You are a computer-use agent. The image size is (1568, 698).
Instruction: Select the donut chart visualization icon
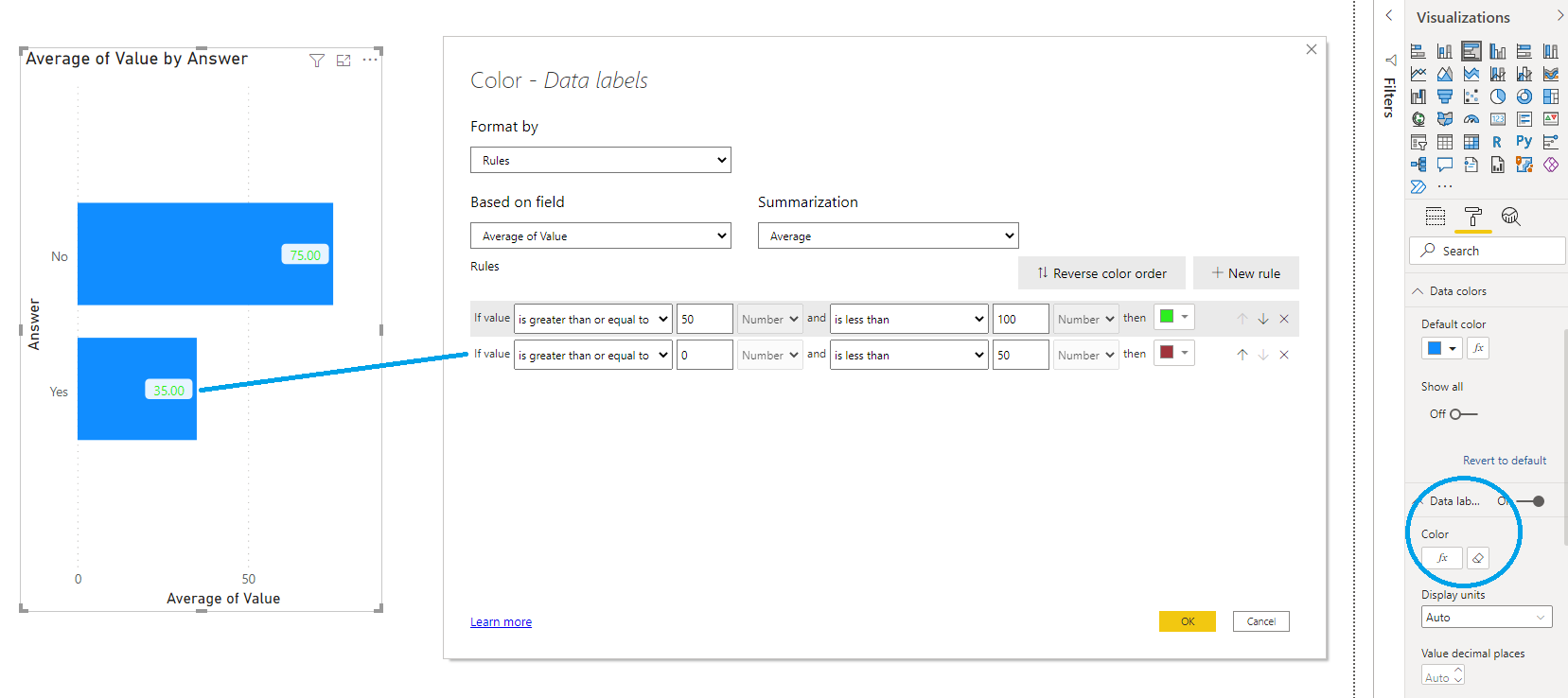[x=1524, y=96]
